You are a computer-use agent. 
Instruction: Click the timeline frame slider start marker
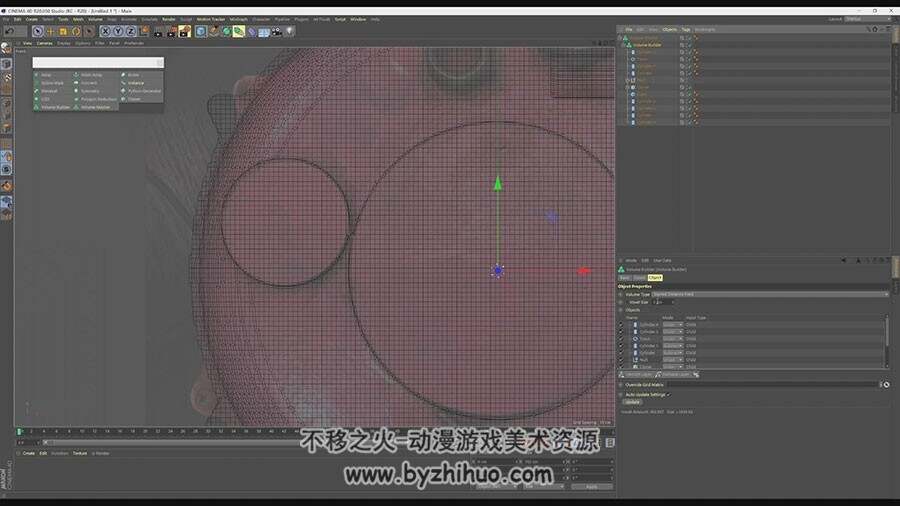coord(19,431)
